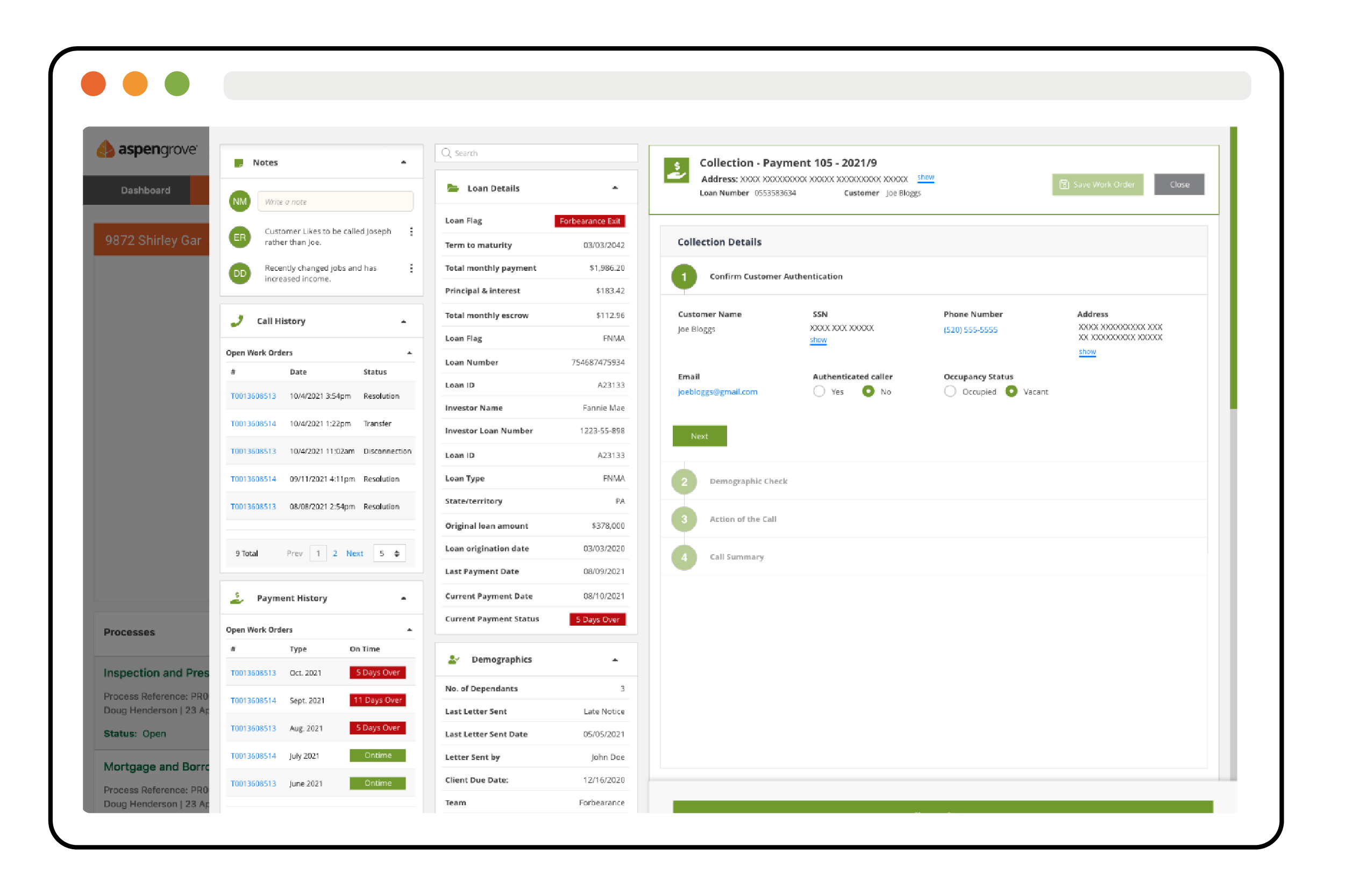Click the green vertical scrollbar
1345x896 pixels.
pos(1233,268)
